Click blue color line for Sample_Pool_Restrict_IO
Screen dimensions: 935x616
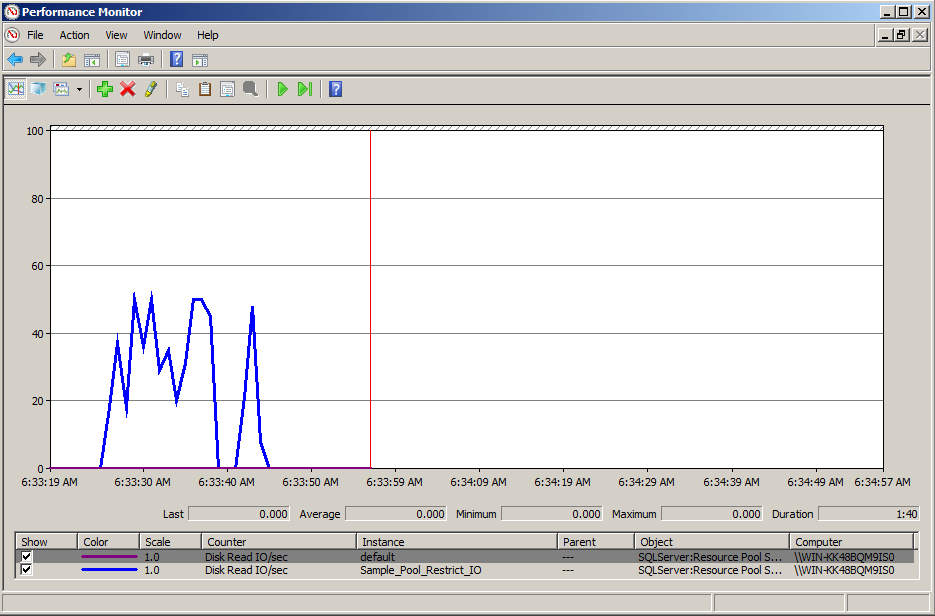(109, 571)
